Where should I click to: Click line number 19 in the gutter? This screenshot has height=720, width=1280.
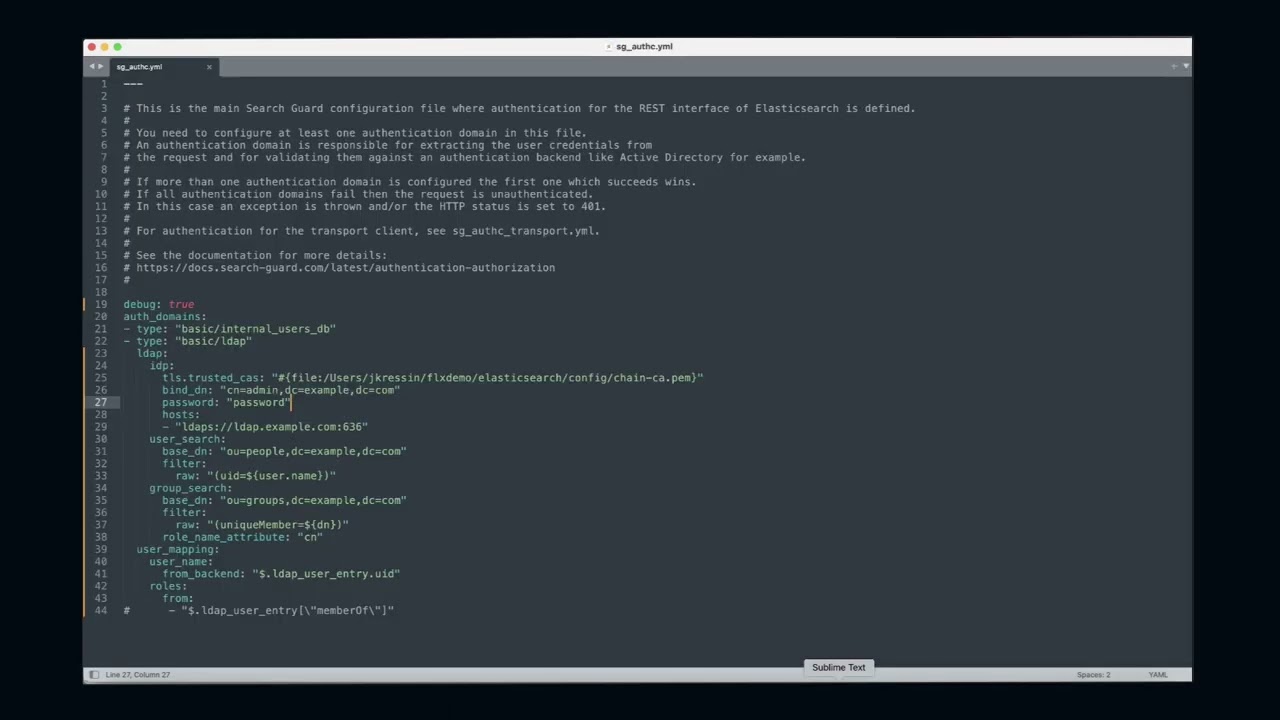click(x=101, y=304)
